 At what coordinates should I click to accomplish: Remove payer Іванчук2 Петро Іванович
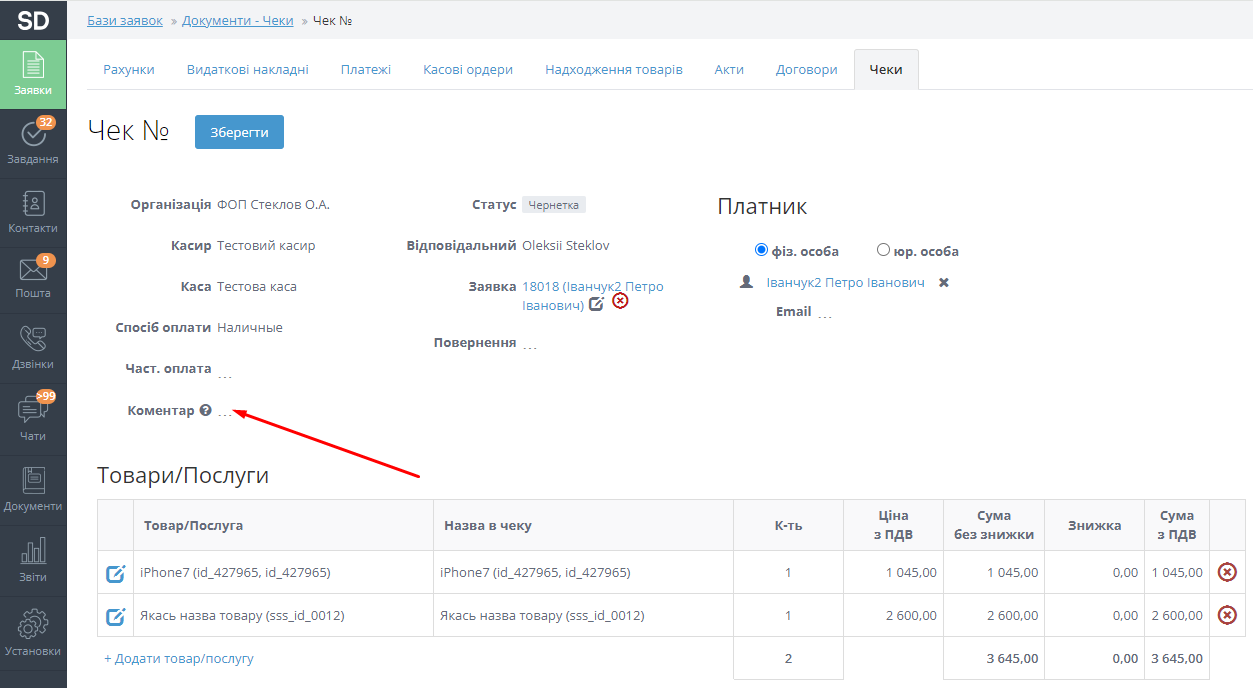tap(943, 283)
